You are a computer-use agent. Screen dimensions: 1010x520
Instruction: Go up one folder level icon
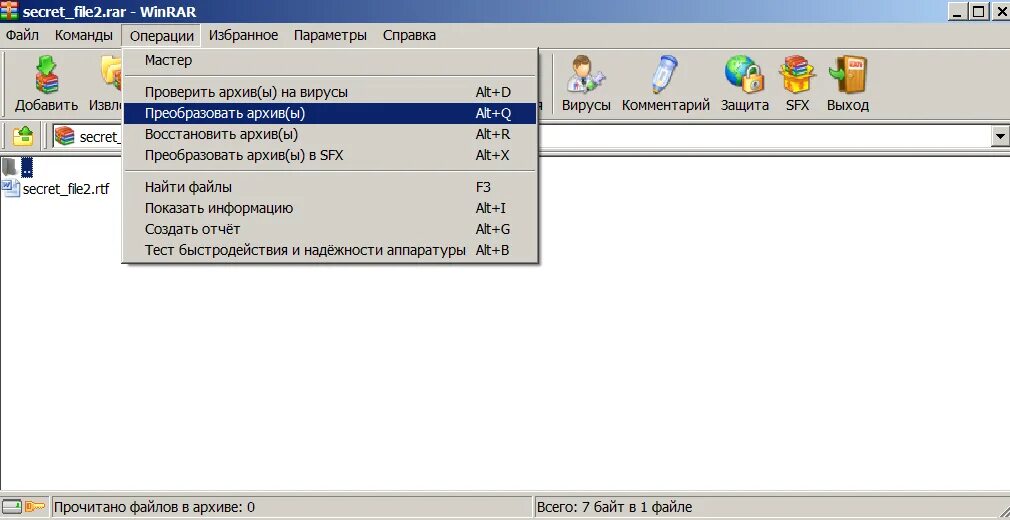[23, 136]
